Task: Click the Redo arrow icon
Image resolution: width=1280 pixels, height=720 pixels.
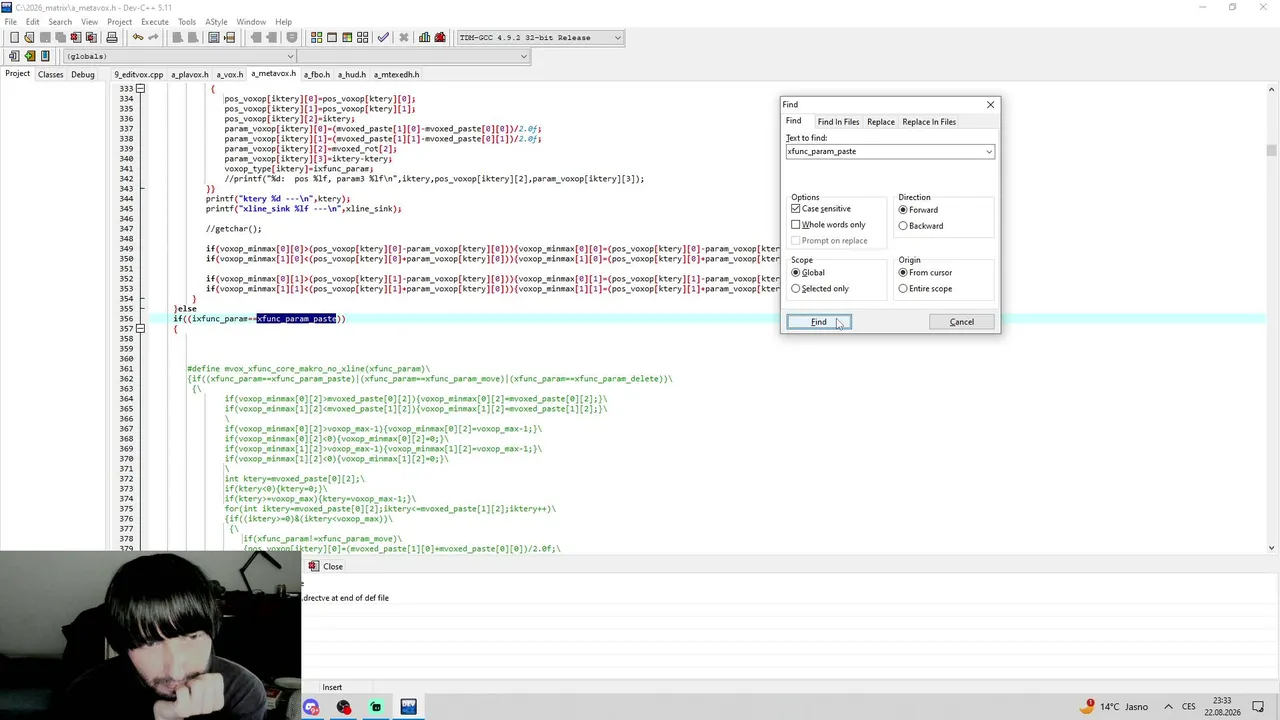Action: tap(153, 37)
